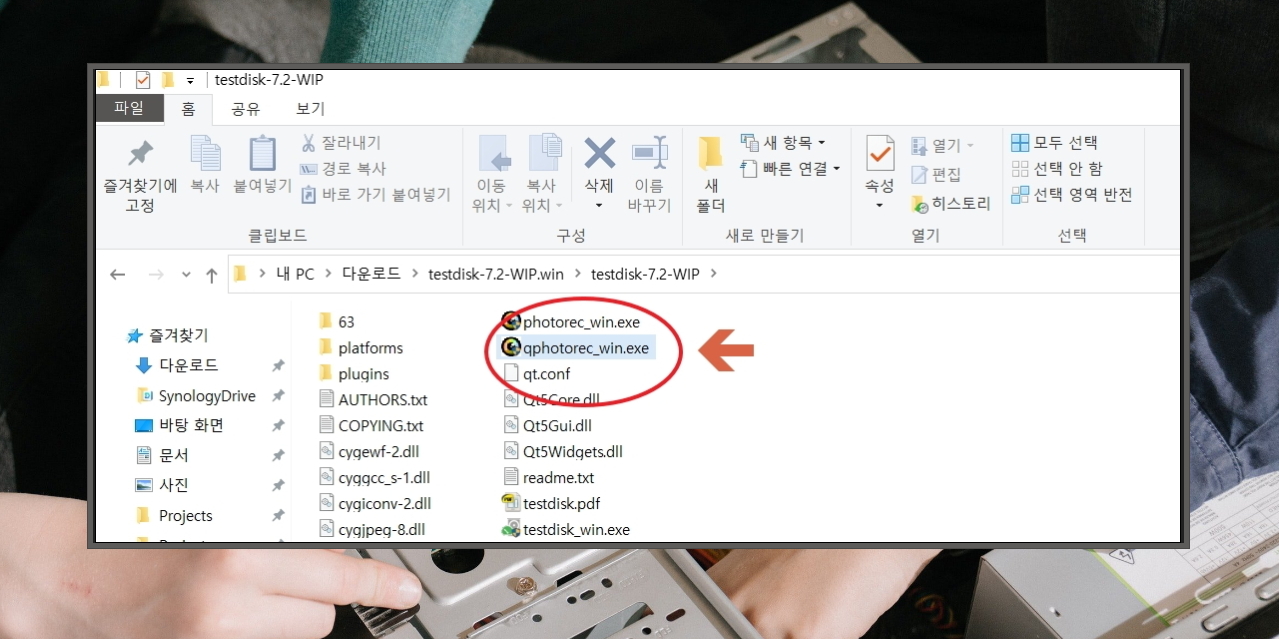Click Select none (선택 안 함)
Screen dimensions: 1279x639
click(x=1057, y=169)
